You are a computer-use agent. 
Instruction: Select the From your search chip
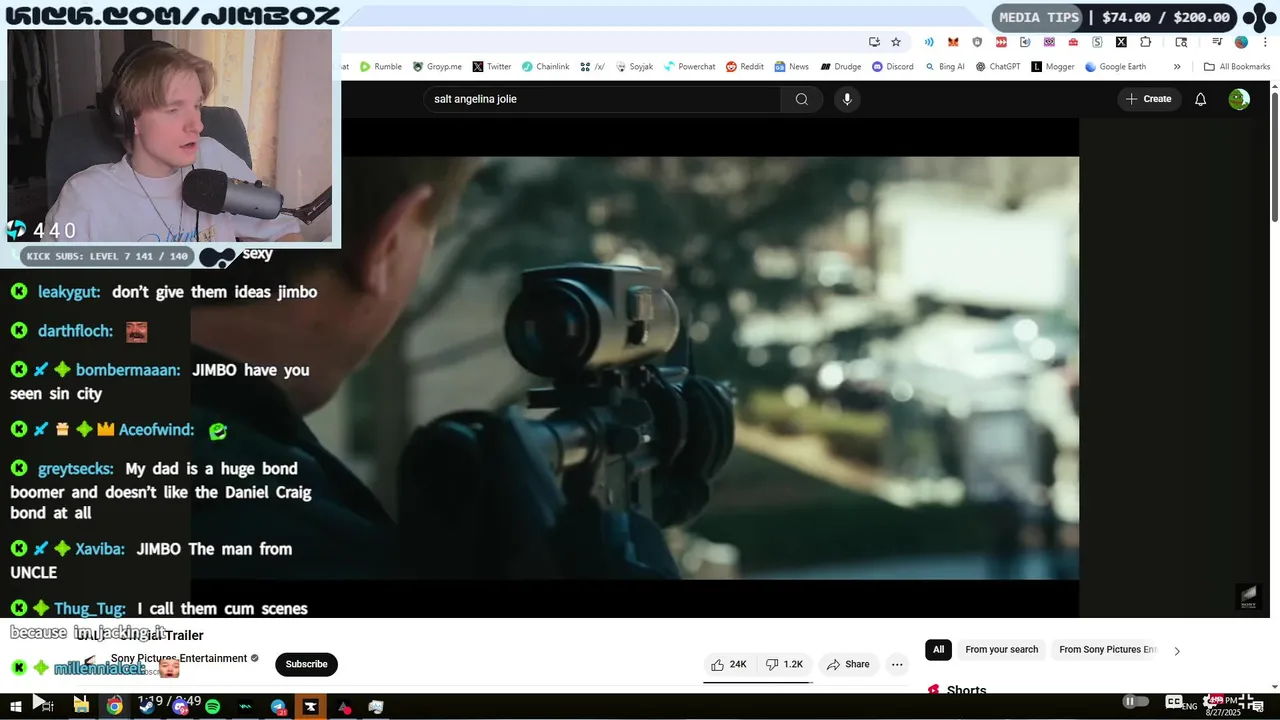coord(1001,650)
